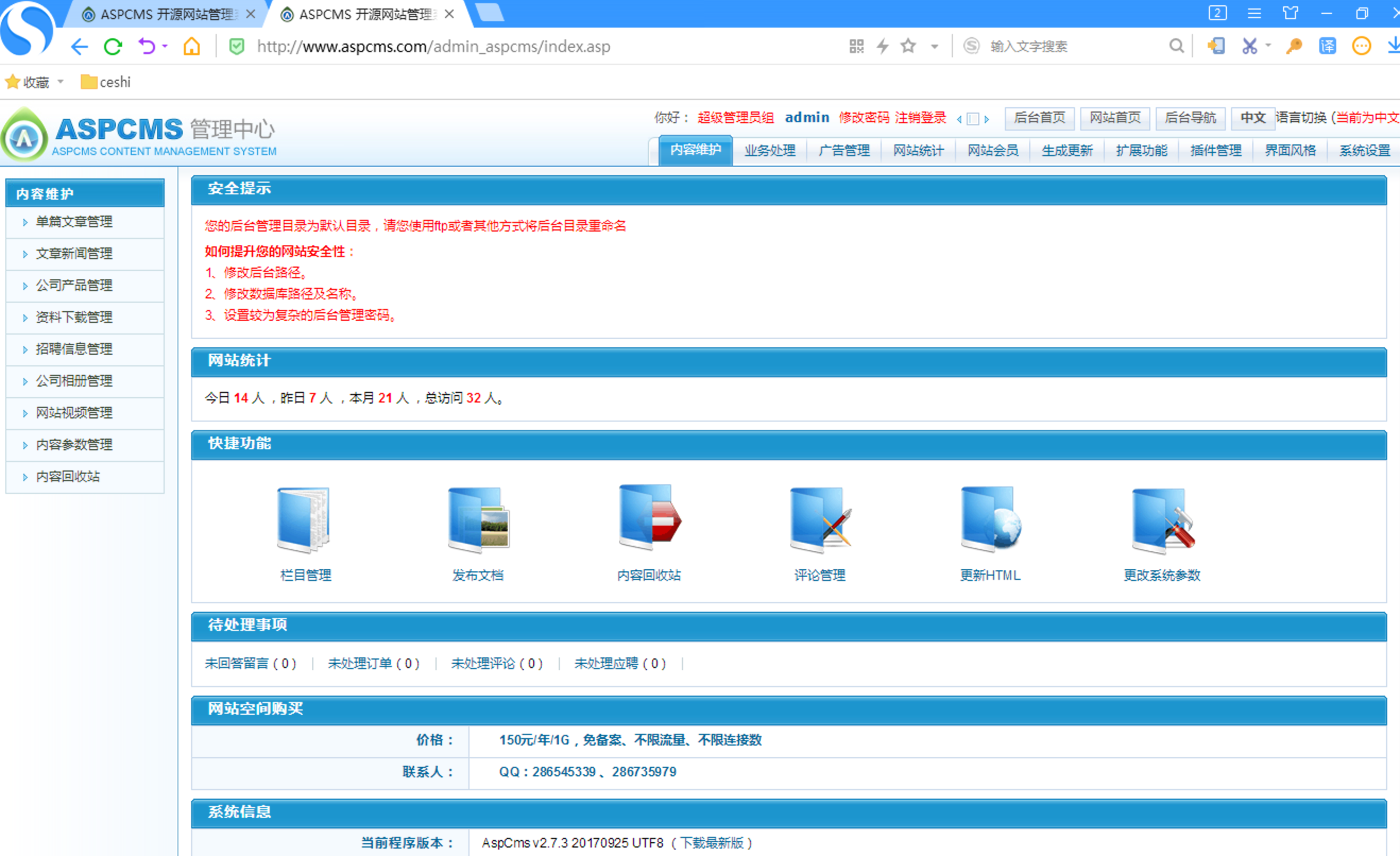Go to browser home page icon

[192, 46]
